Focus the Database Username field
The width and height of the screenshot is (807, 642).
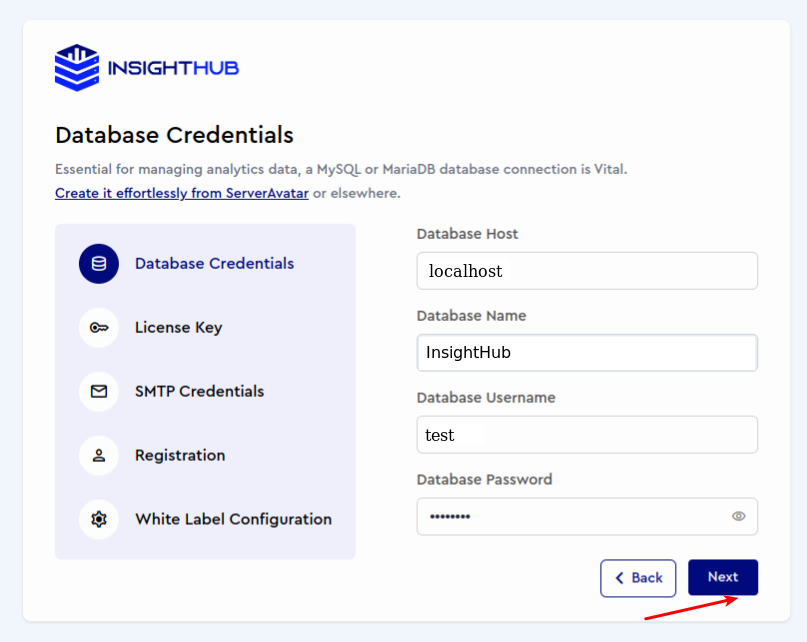tap(587, 435)
